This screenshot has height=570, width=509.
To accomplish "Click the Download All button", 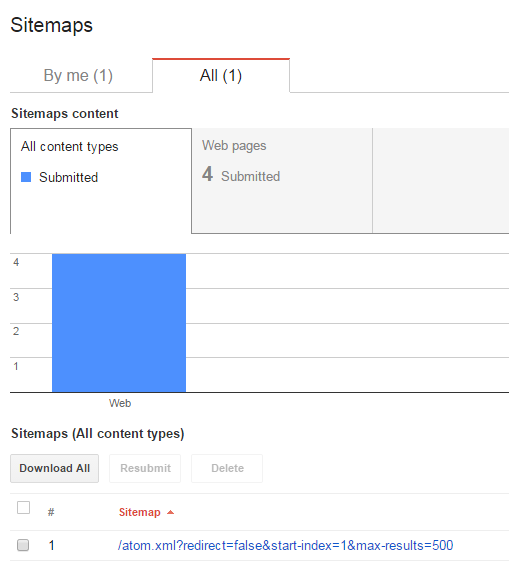I will click(55, 468).
